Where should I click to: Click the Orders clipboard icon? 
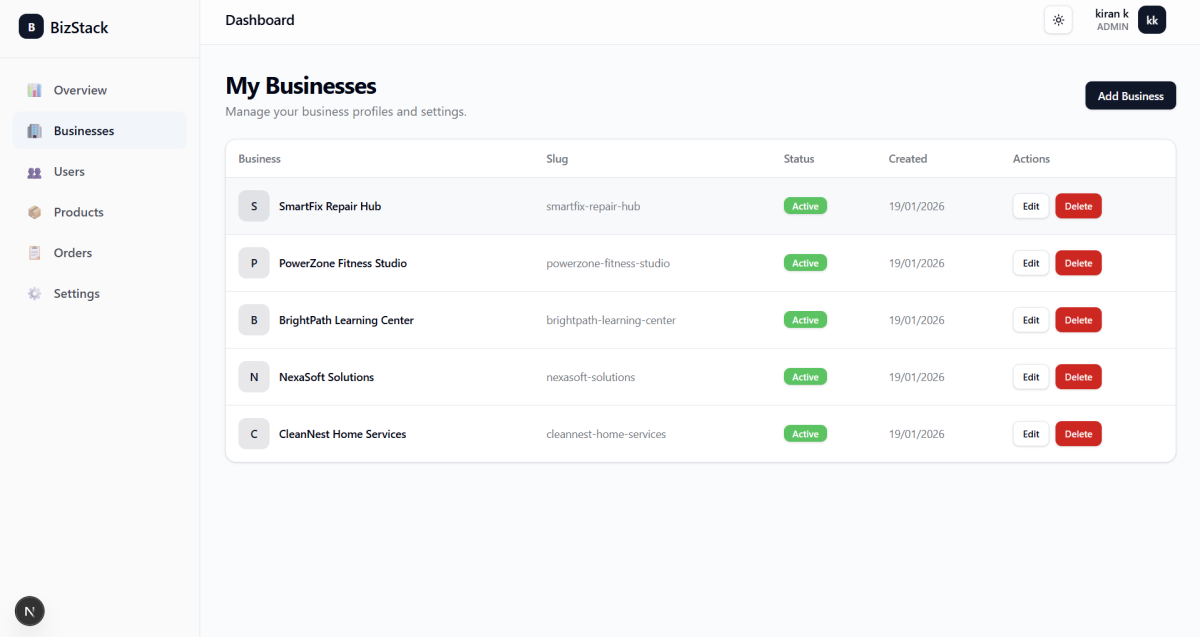tap(35, 253)
